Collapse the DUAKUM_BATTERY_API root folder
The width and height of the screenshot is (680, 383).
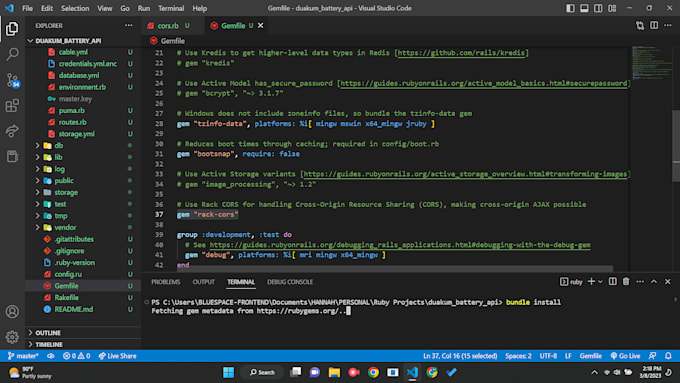(x=69, y=41)
